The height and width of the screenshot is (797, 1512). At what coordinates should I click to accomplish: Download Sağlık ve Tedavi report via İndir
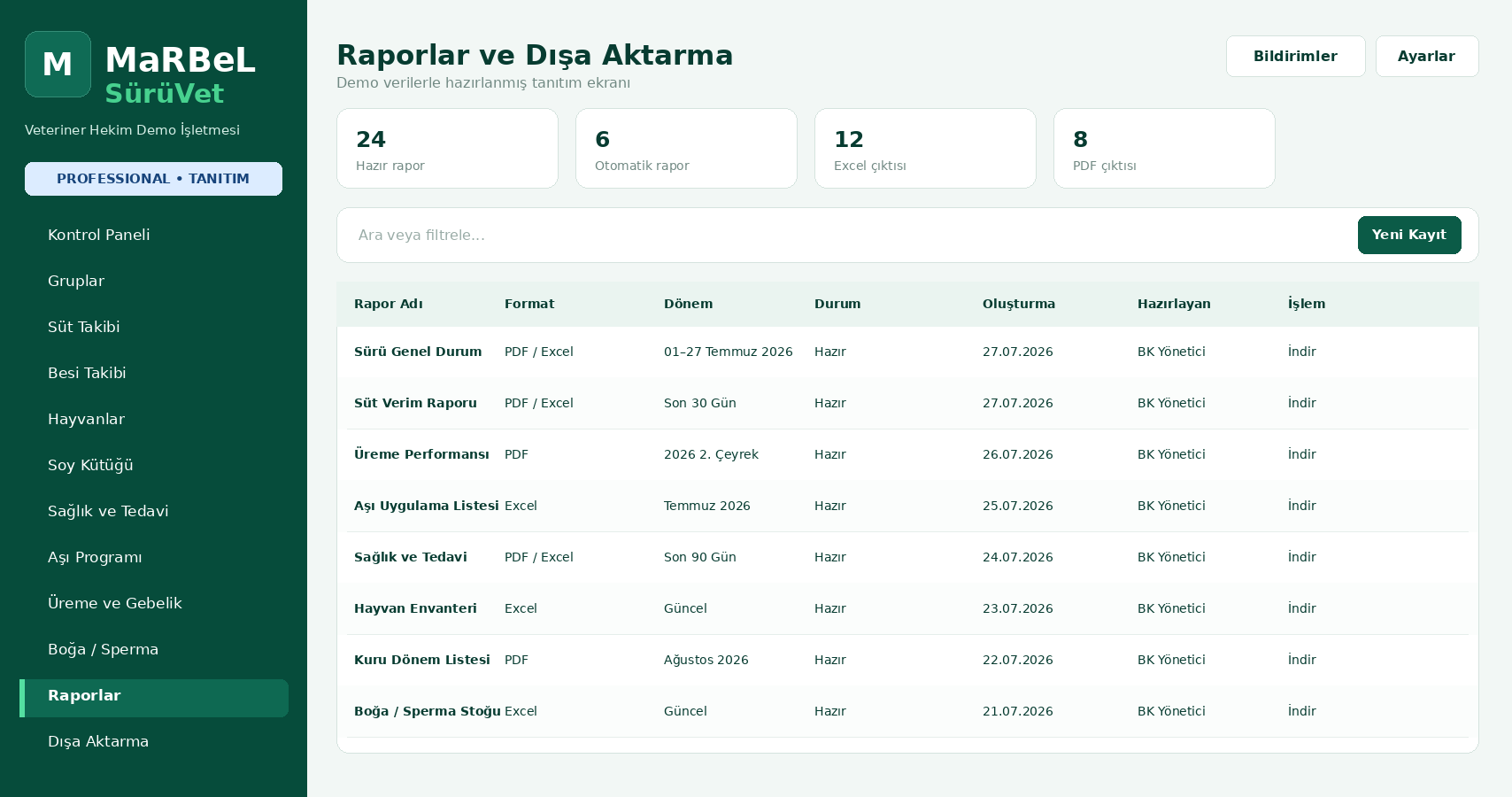click(x=1301, y=557)
